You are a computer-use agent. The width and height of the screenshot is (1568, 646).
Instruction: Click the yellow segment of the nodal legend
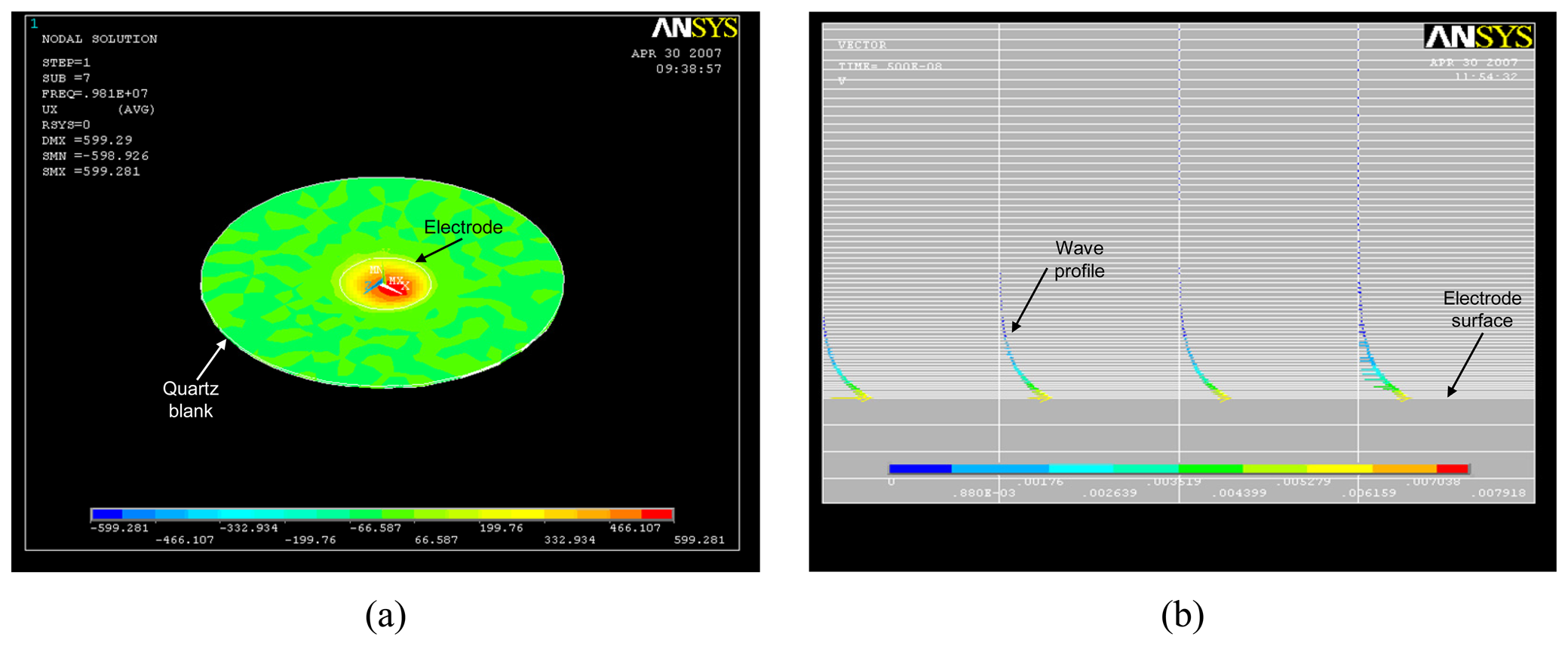coord(528,515)
